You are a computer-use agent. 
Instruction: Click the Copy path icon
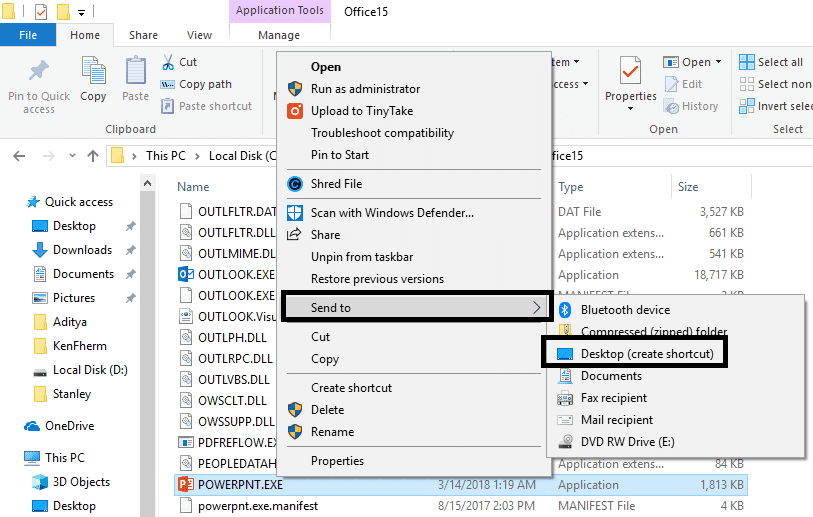pos(167,85)
